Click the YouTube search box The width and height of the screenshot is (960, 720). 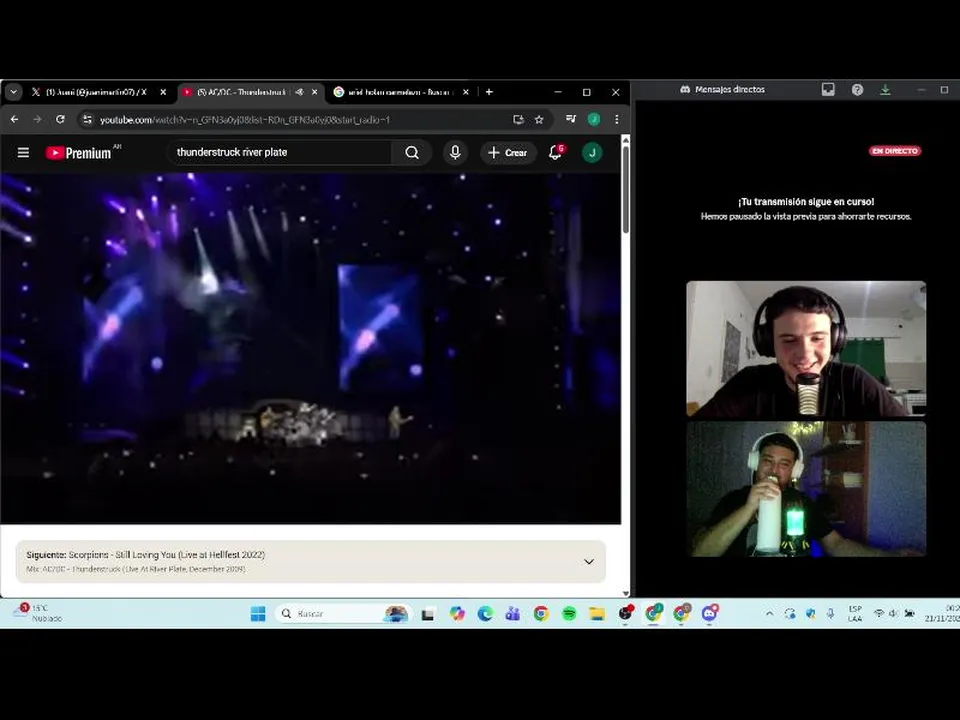pos(279,152)
